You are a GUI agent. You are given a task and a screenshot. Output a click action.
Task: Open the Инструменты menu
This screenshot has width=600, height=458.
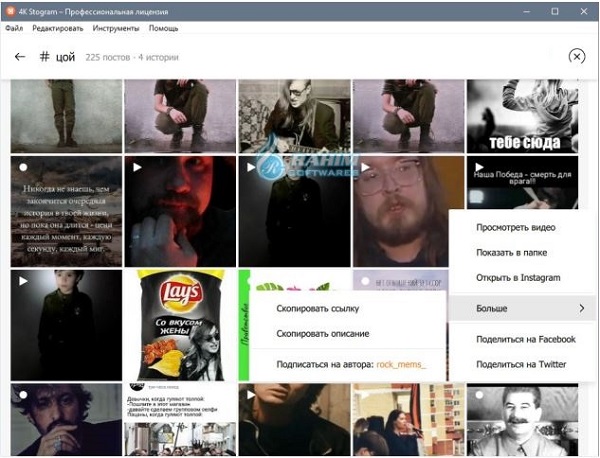click(116, 28)
